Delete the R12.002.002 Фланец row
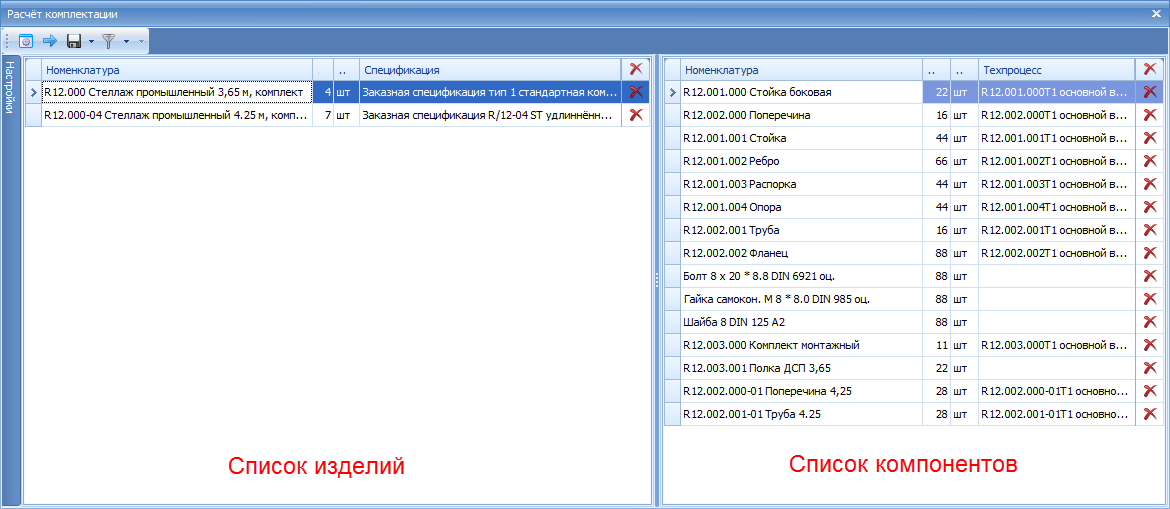Viewport: 1170px width, 509px height. [x=1150, y=254]
